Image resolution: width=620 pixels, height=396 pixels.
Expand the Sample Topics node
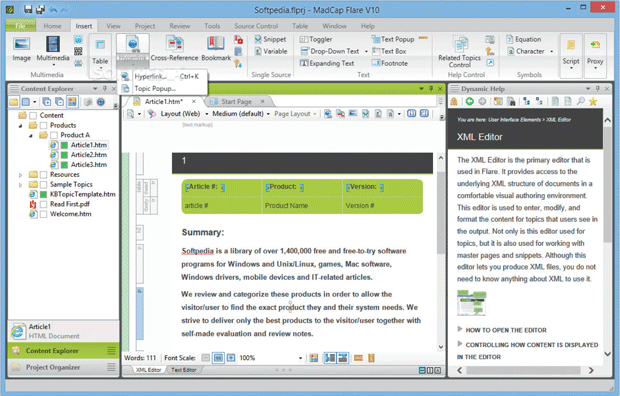21,184
